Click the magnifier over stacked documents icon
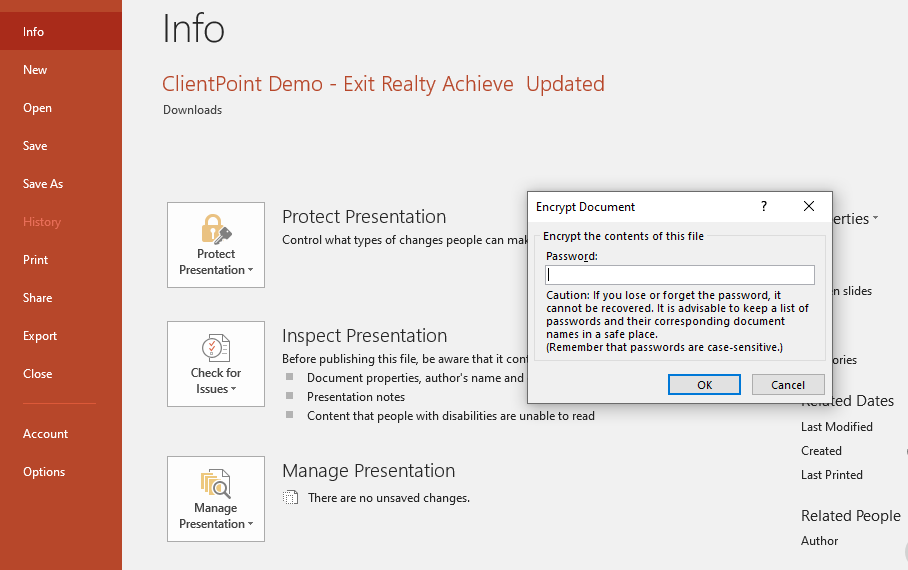 (216, 484)
